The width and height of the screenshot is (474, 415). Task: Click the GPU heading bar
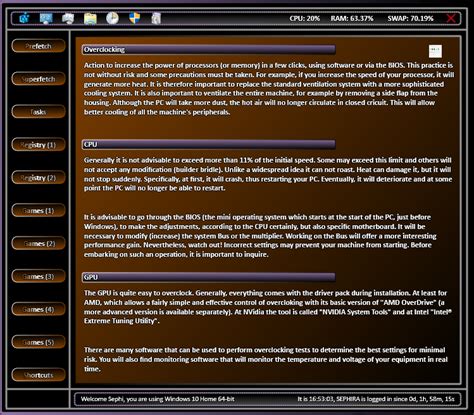pyautogui.click(x=209, y=277)
